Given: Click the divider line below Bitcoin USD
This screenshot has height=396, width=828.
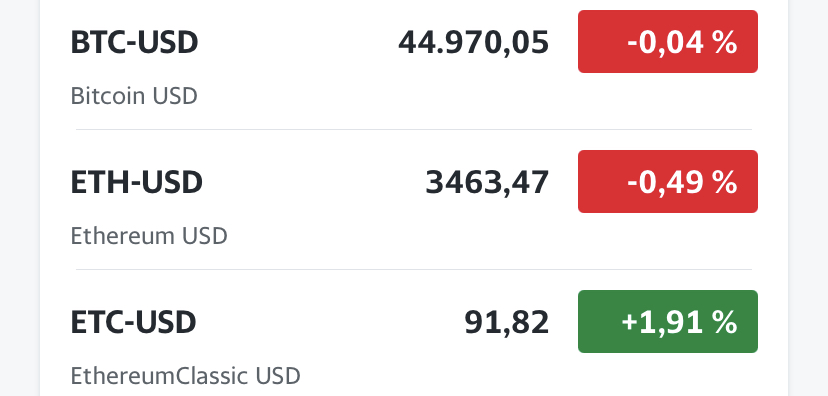Looking at the screenshot, I should point(413,129).
